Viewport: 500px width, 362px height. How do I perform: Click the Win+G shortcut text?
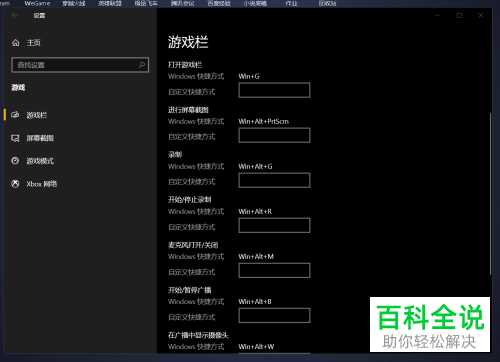[249, 76]
